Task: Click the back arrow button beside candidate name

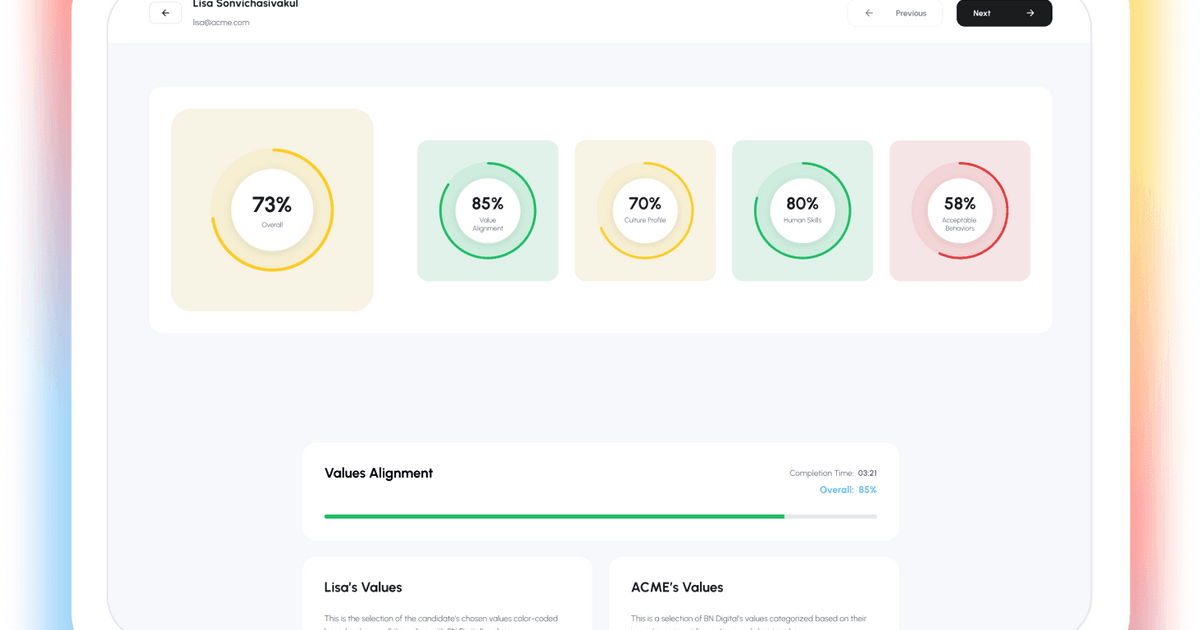Action: 165,13
